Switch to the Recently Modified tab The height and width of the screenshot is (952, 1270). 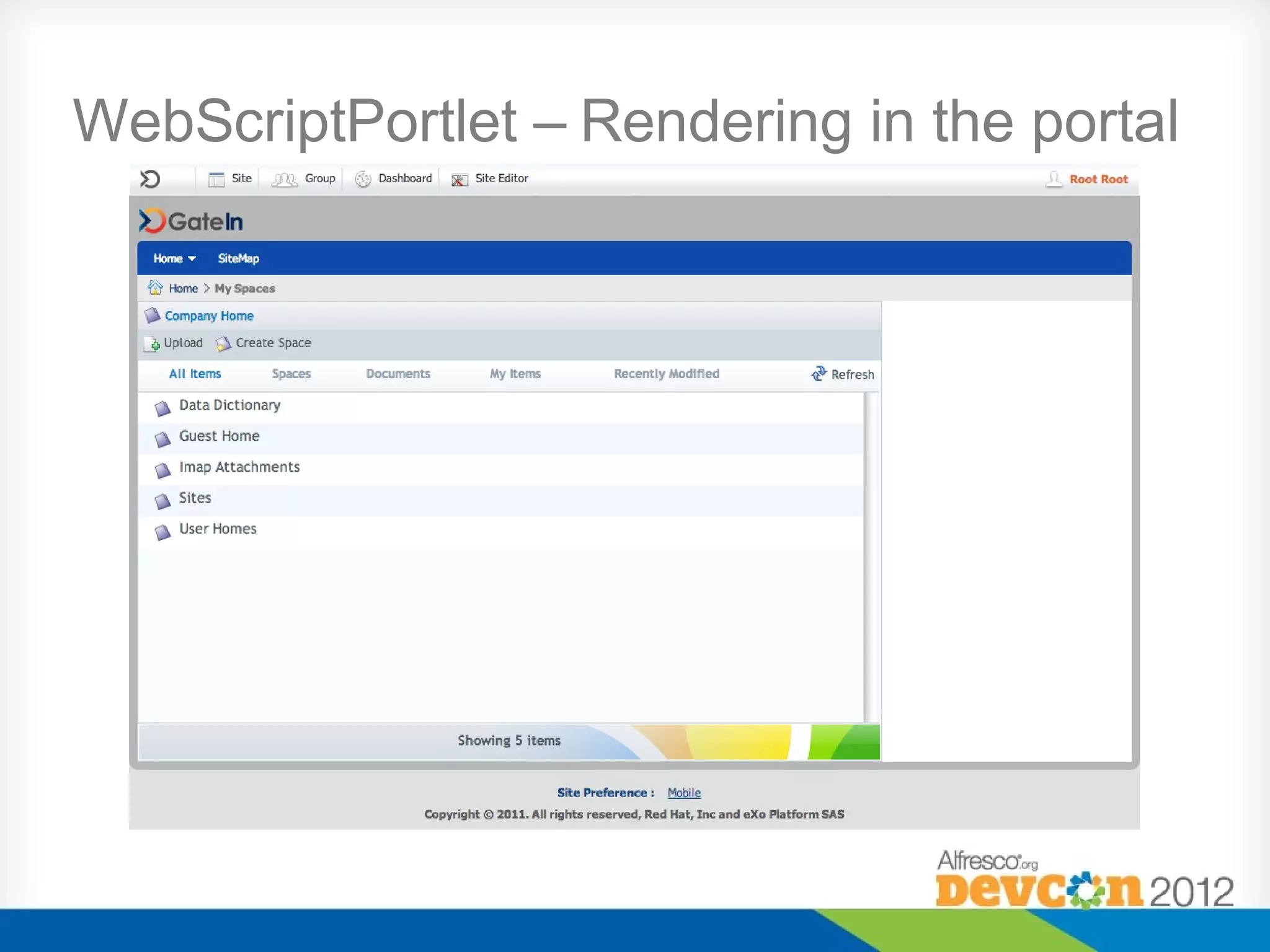(x=667, y=374)
